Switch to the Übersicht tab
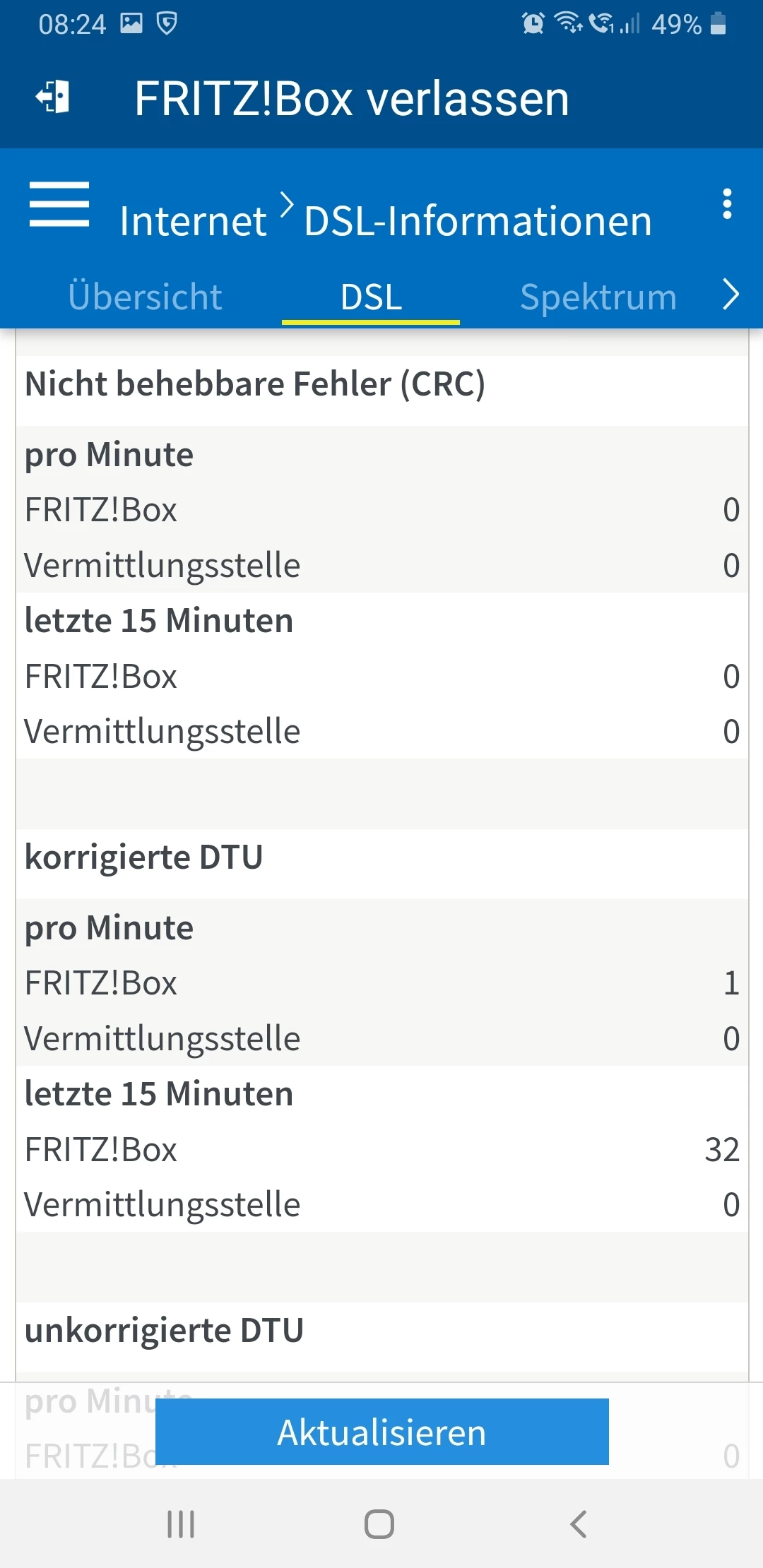 145,297
